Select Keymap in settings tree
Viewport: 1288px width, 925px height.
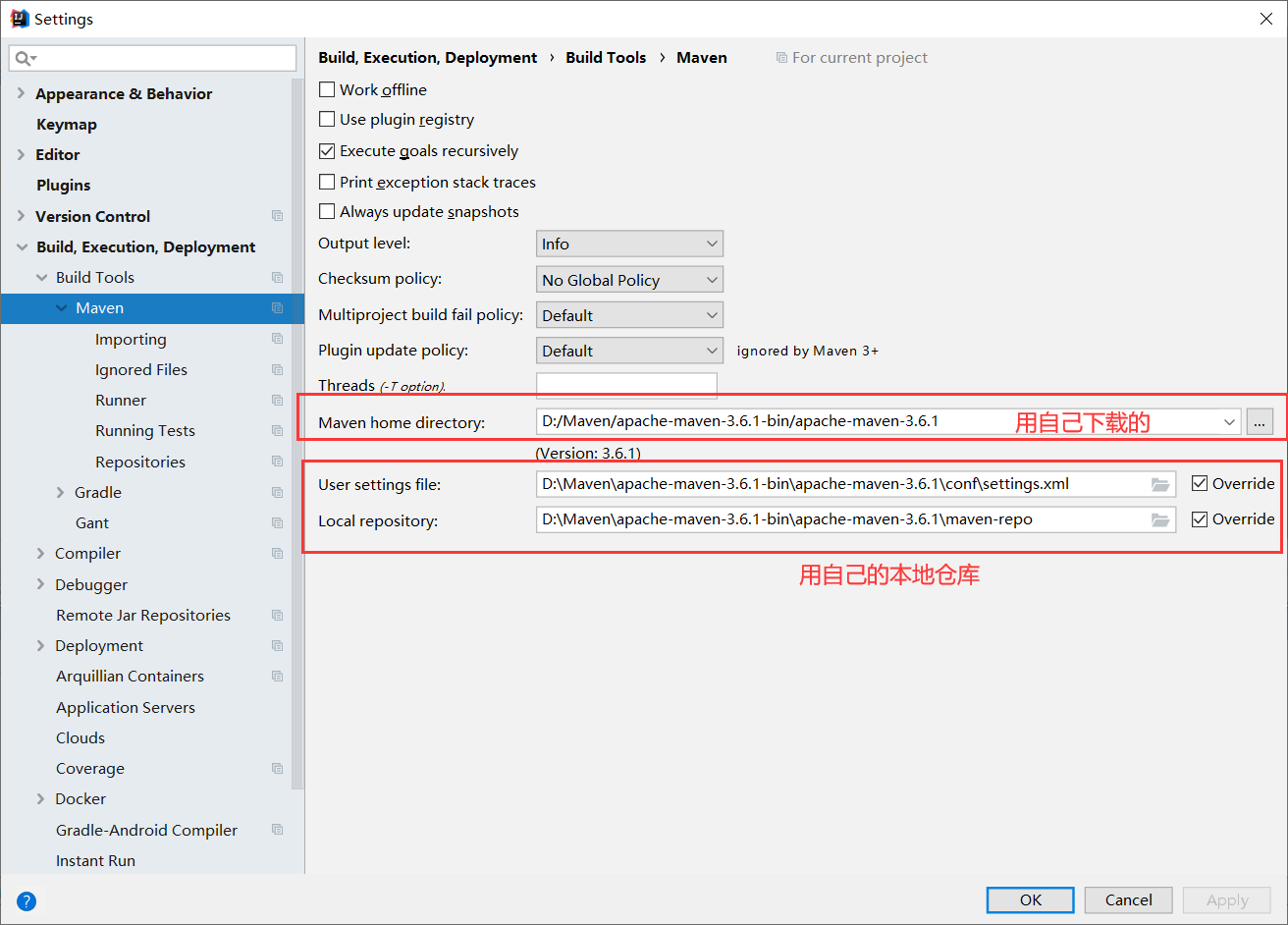[67, 125]
